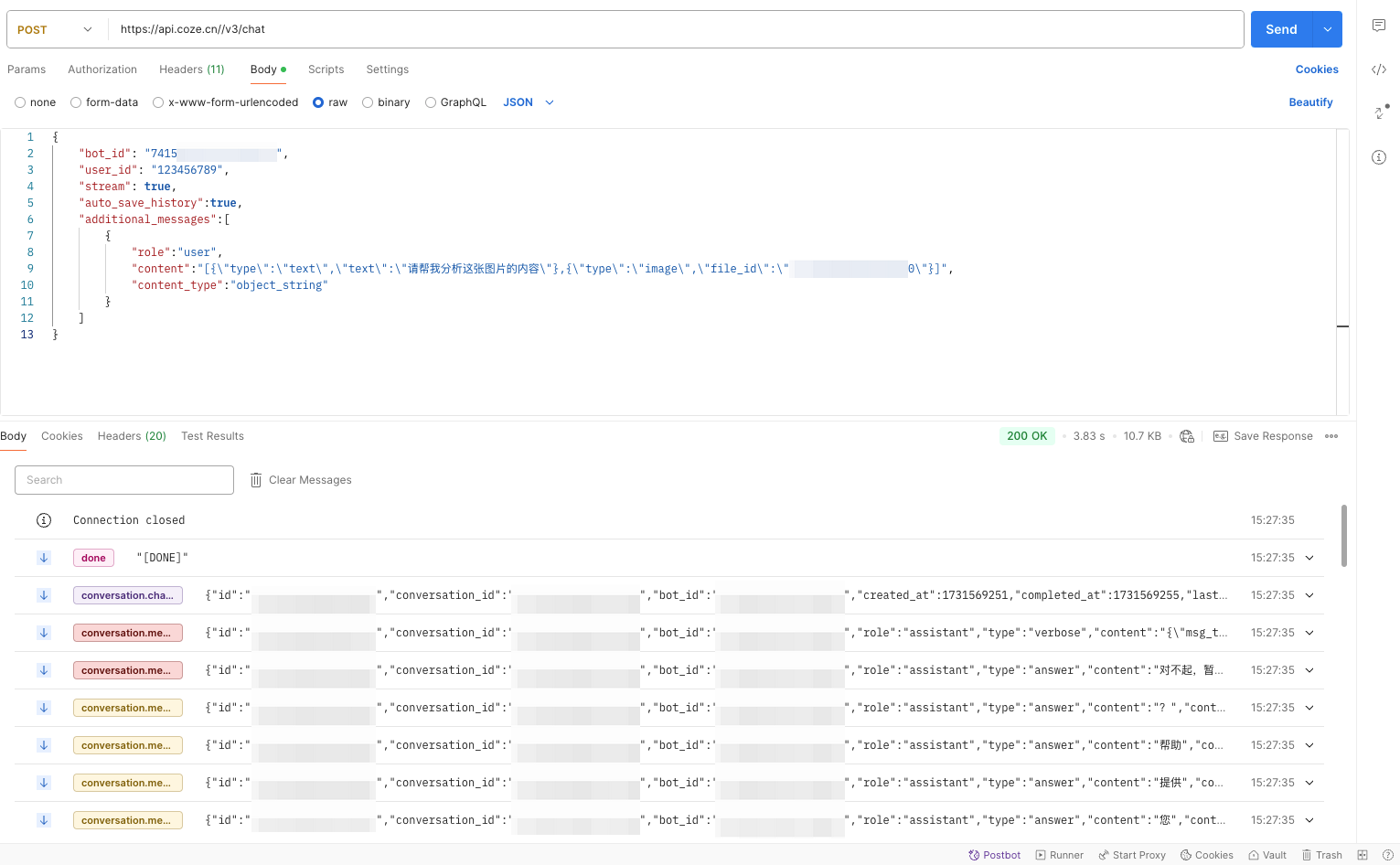The image size is (1400, 865).
Task: Click the blue Send button
Action: (1280, 29)
